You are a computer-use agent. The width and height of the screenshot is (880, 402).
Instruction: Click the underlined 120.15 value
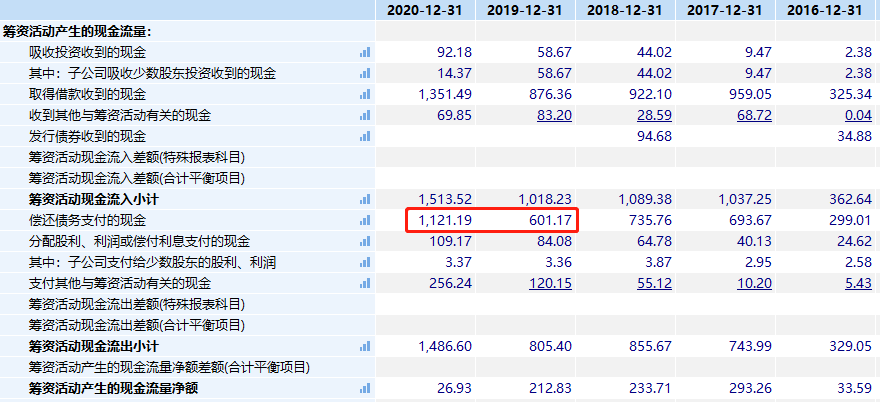(550, 283)
